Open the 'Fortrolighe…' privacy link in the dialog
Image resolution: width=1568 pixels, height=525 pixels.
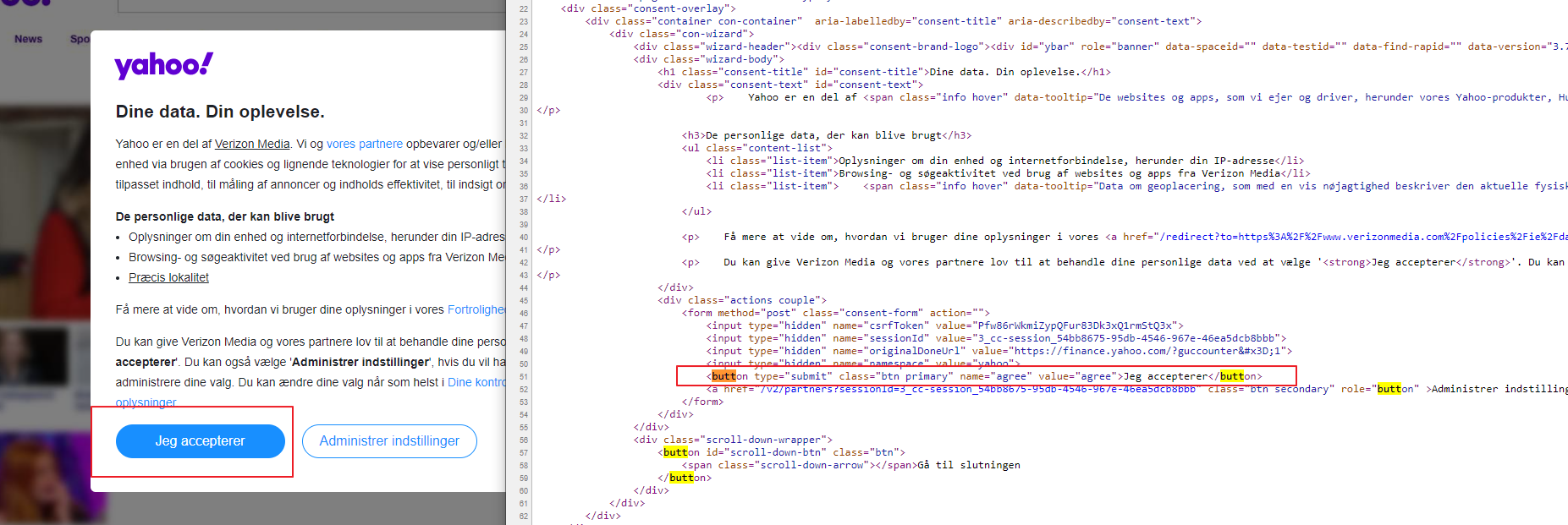[x=476, y=309]
